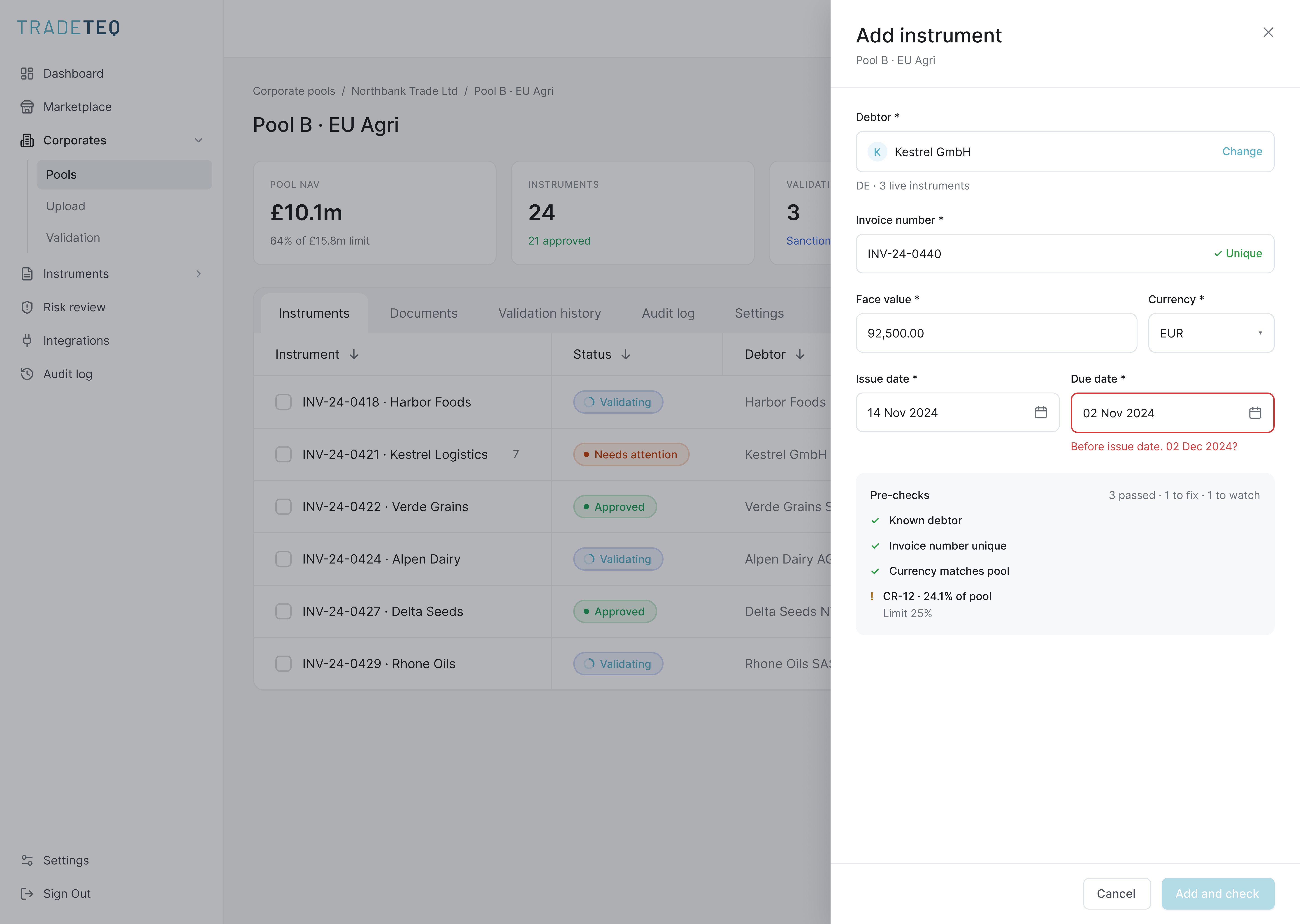Viewport: 1300px width, 924px height.
Task: Click the Marketplace storefront icon
Action: pyautogui.click(x=27, y=107)
